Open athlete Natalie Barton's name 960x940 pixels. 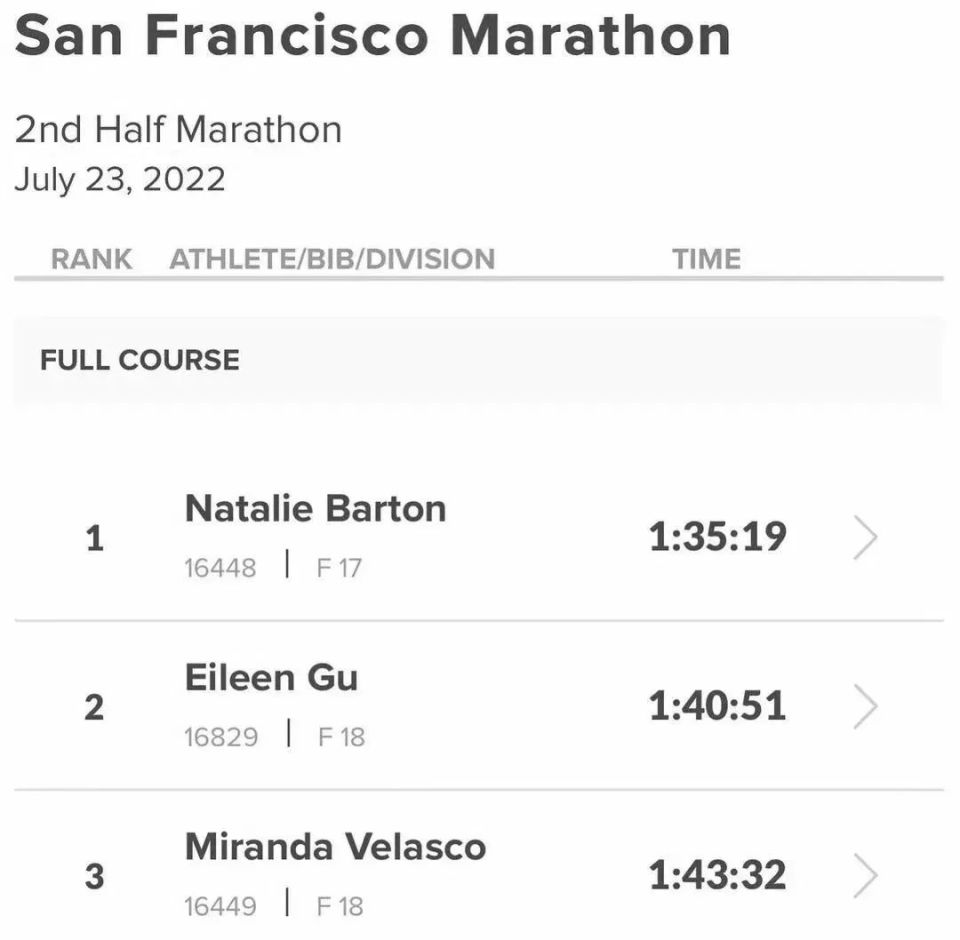coord(315,509)
